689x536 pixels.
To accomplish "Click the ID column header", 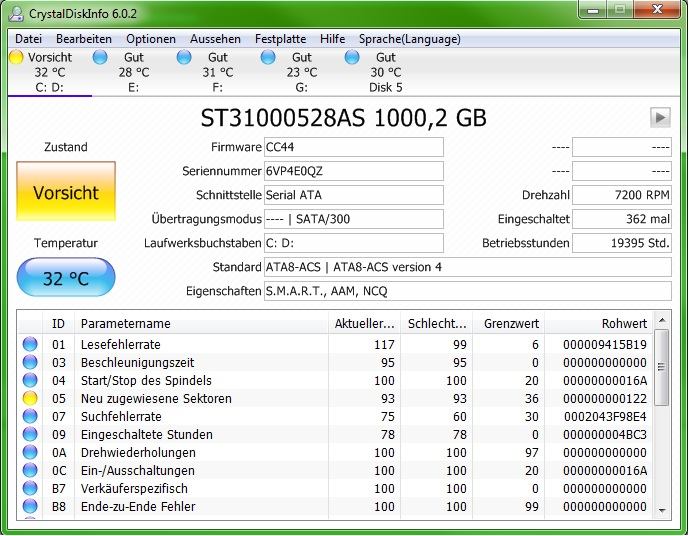I will 58,324.
